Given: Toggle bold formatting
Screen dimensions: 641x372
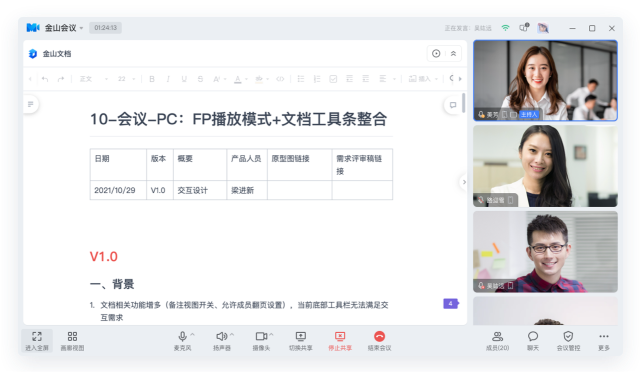Looking at the screenshot, I should click(152, 79).
